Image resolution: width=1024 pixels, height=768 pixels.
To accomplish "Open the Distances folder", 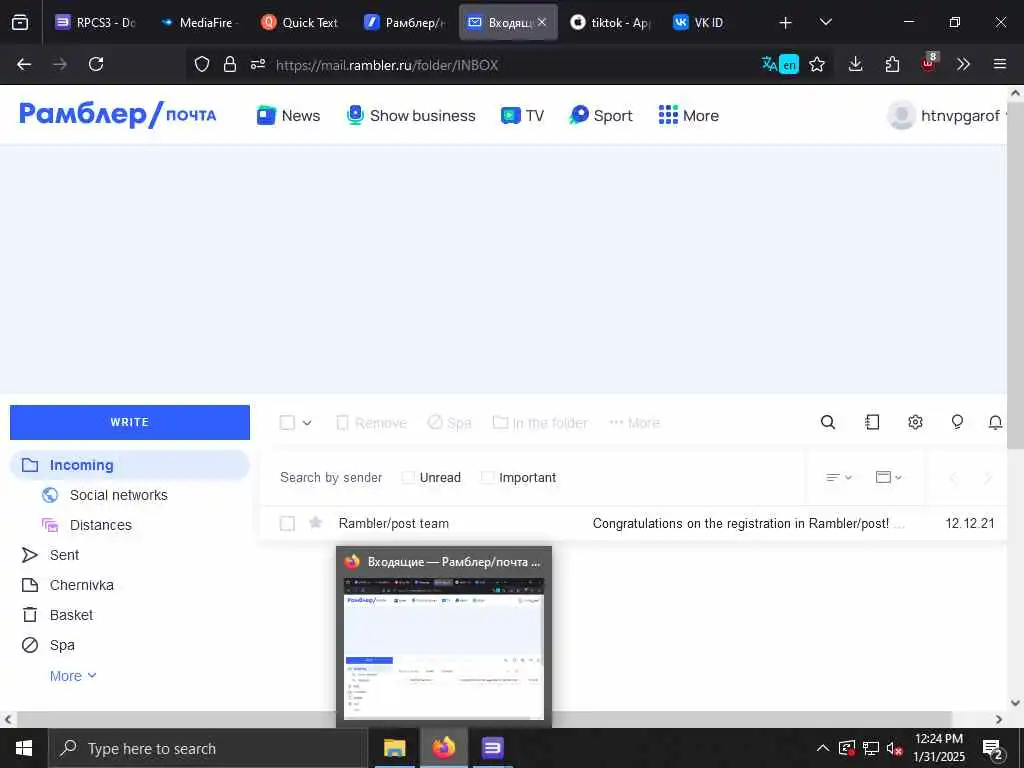I will pos(101,525).
